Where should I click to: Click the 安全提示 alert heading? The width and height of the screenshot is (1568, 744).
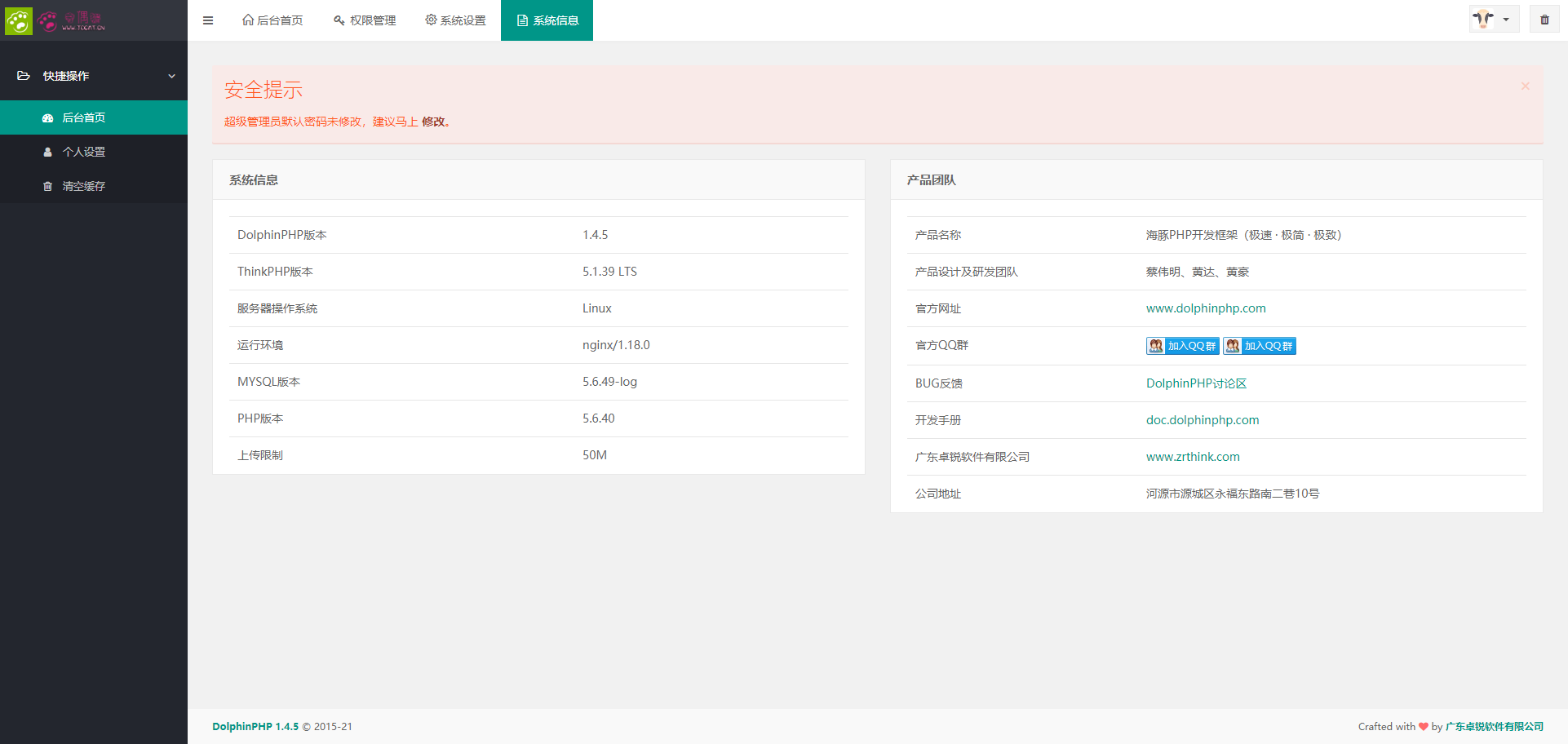pyautogui.click(x=264, y=90)
